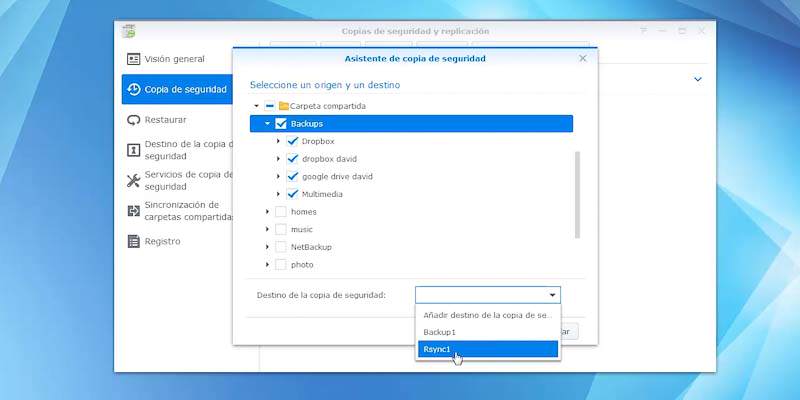
Task: Click the Destino de la copia combo field
Action: 488,295
